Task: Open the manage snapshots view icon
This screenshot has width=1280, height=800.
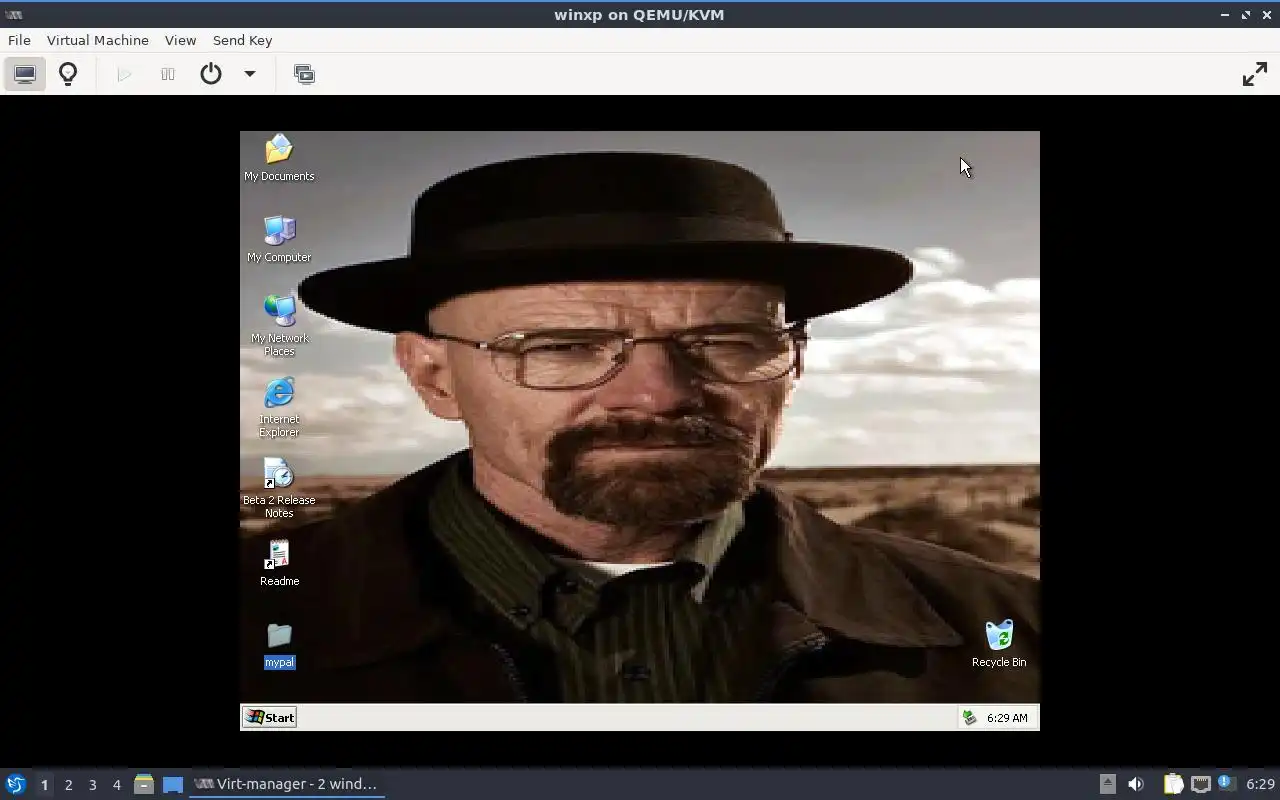Action: coord(304,74)
